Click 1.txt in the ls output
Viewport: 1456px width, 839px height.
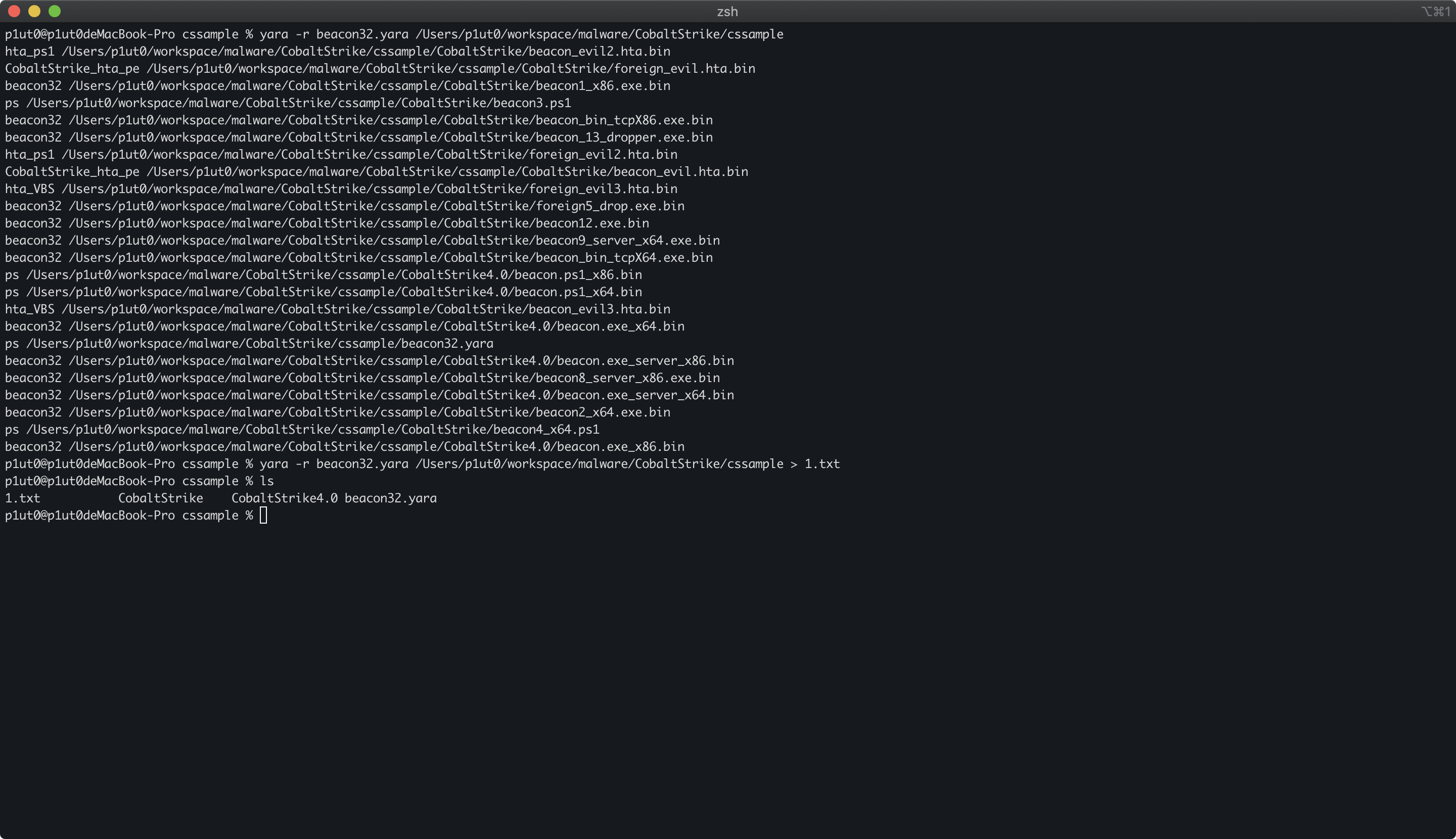(x=22, y=498)
